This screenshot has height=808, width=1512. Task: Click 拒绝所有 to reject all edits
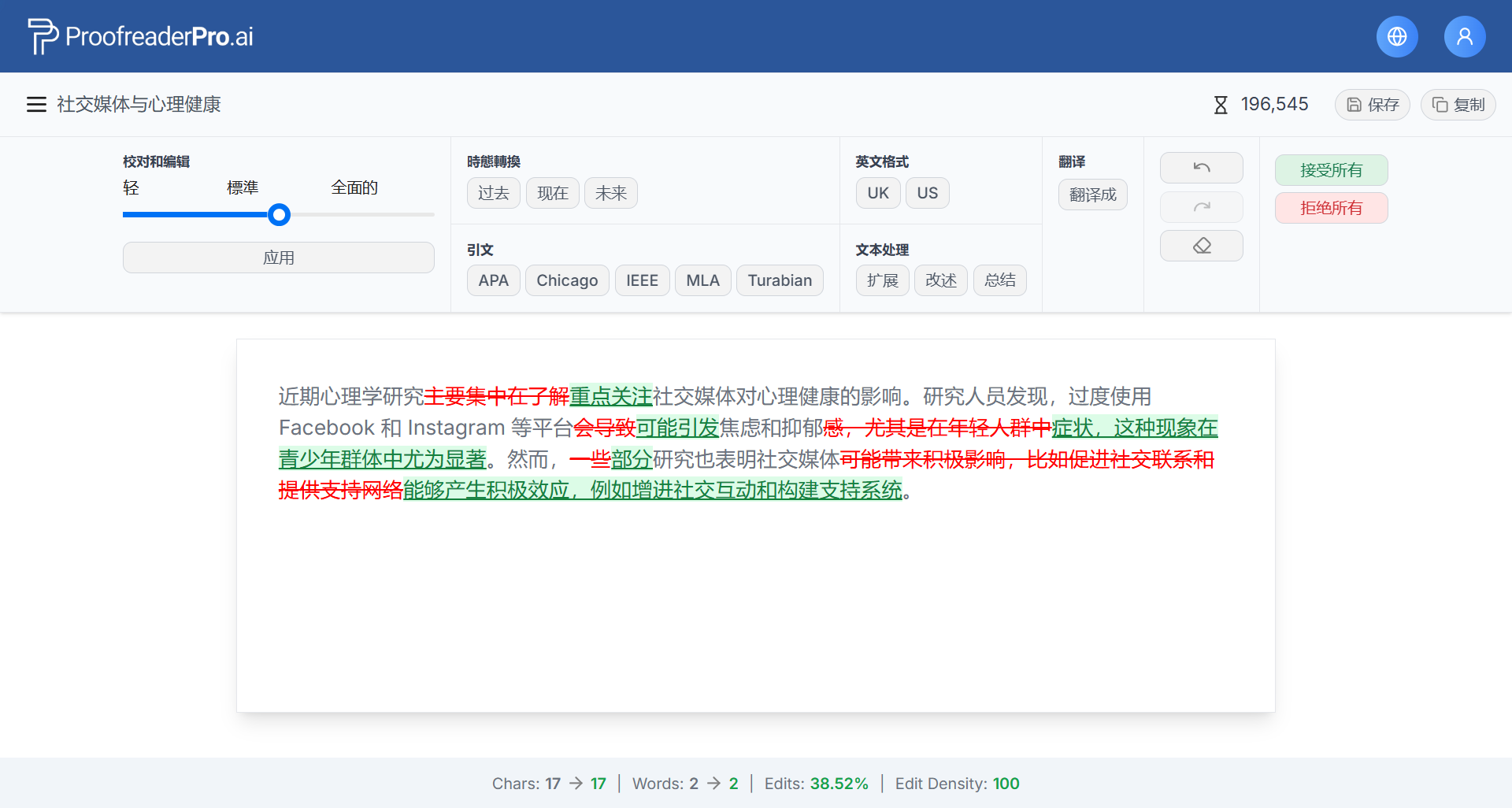[1331, 208]
